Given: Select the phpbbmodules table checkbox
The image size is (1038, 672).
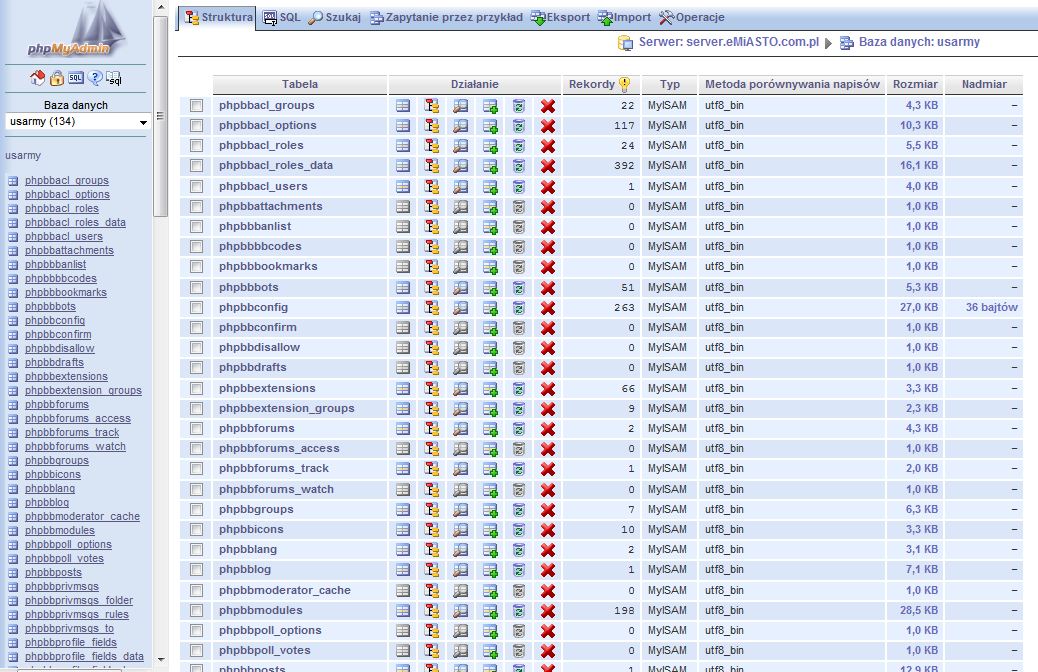Looking at the screenshot, I should [196, 610].
